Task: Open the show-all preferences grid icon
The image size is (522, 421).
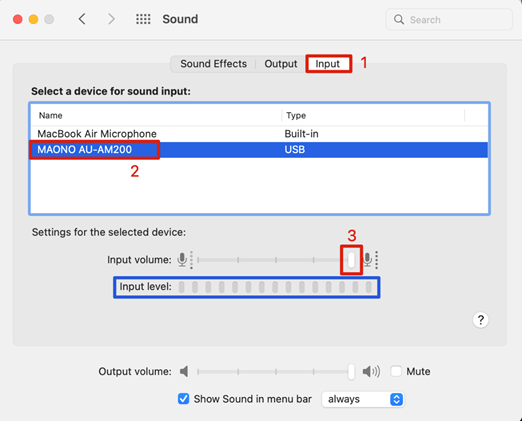Action: pyautogui.click(x=143, y=19)
